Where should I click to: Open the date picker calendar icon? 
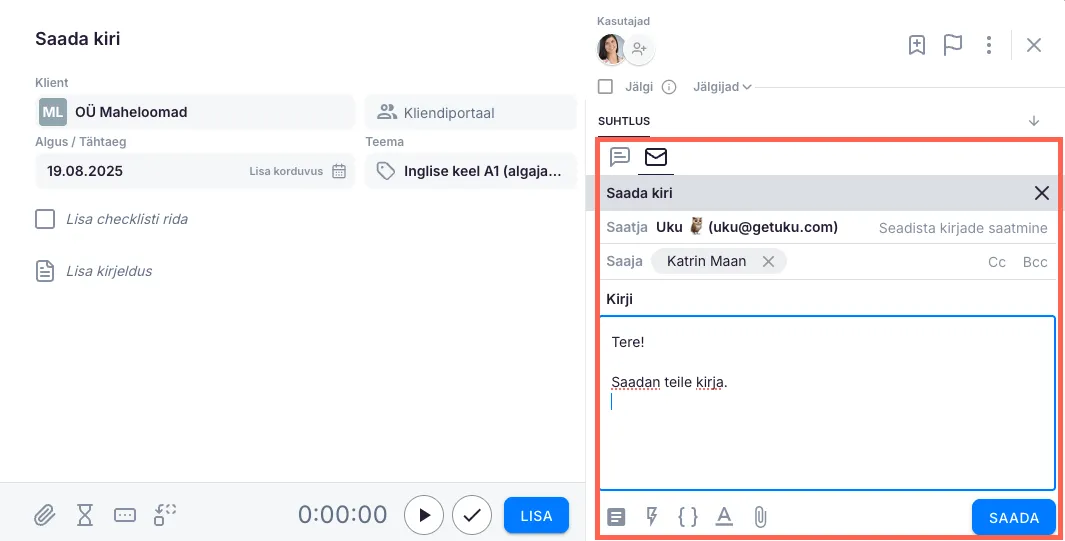pyautogui.click(x=339, y=171)
